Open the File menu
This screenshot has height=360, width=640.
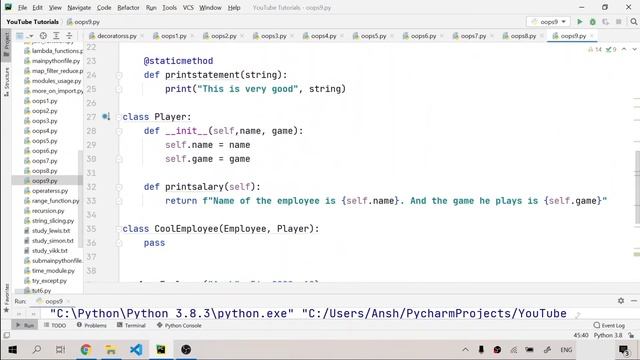(x=22, y=7)
